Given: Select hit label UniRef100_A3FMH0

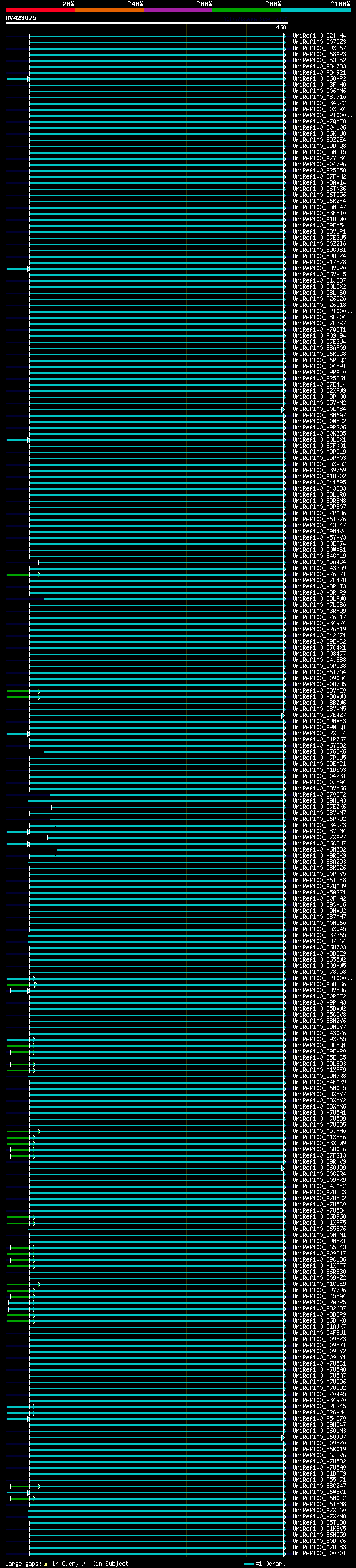Looking at the screenshot, I should click(319, 85).
